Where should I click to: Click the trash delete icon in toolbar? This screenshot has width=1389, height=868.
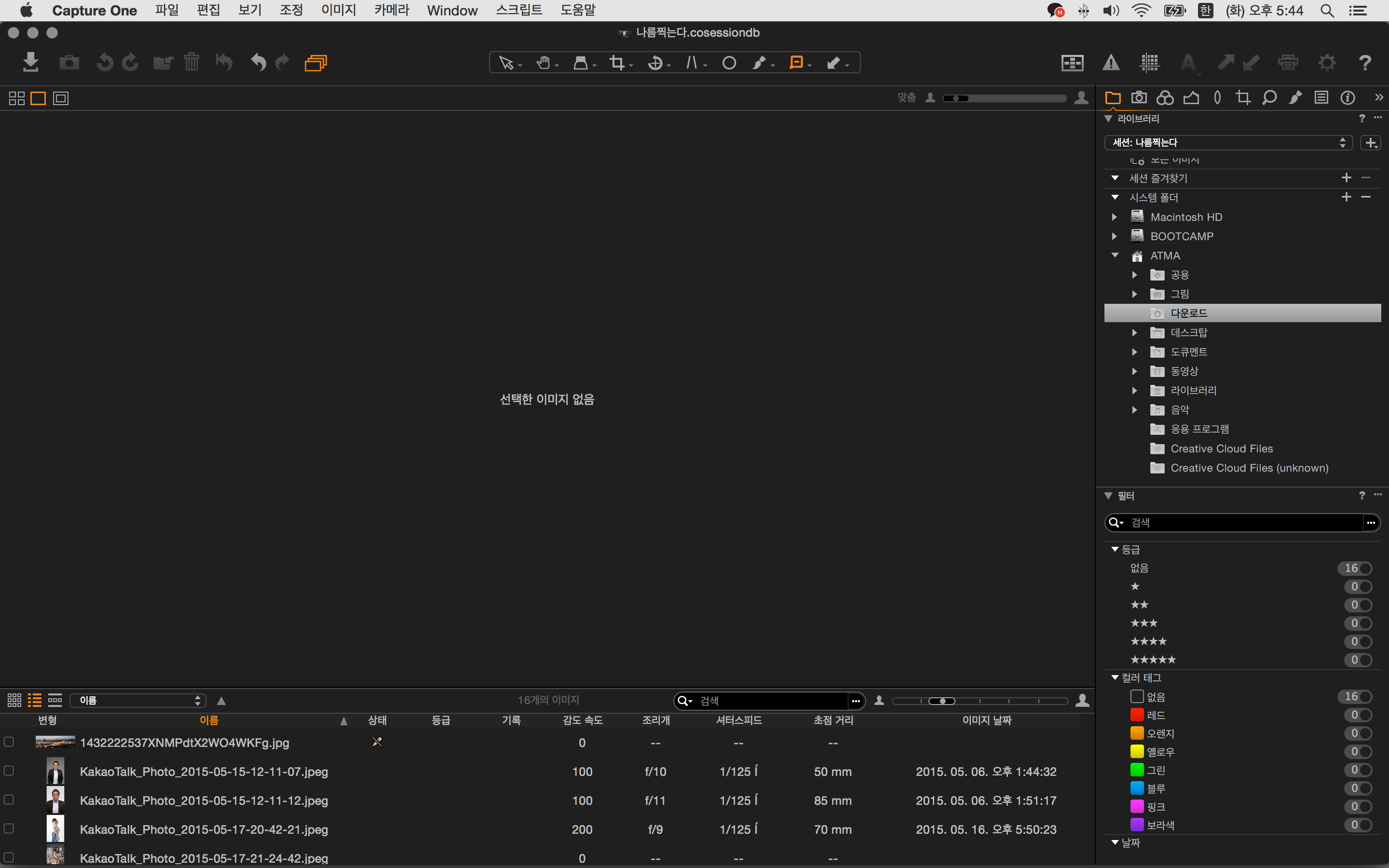(x=191, y=62)
